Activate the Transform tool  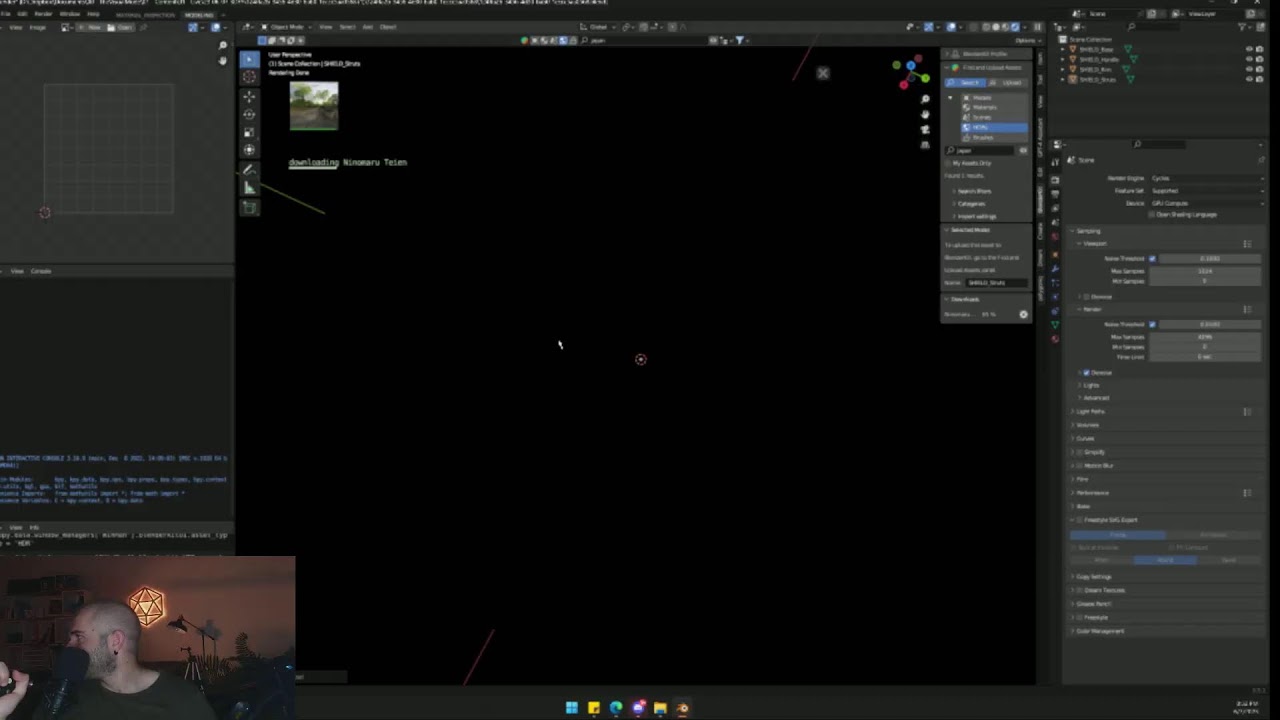click(249, 150)
